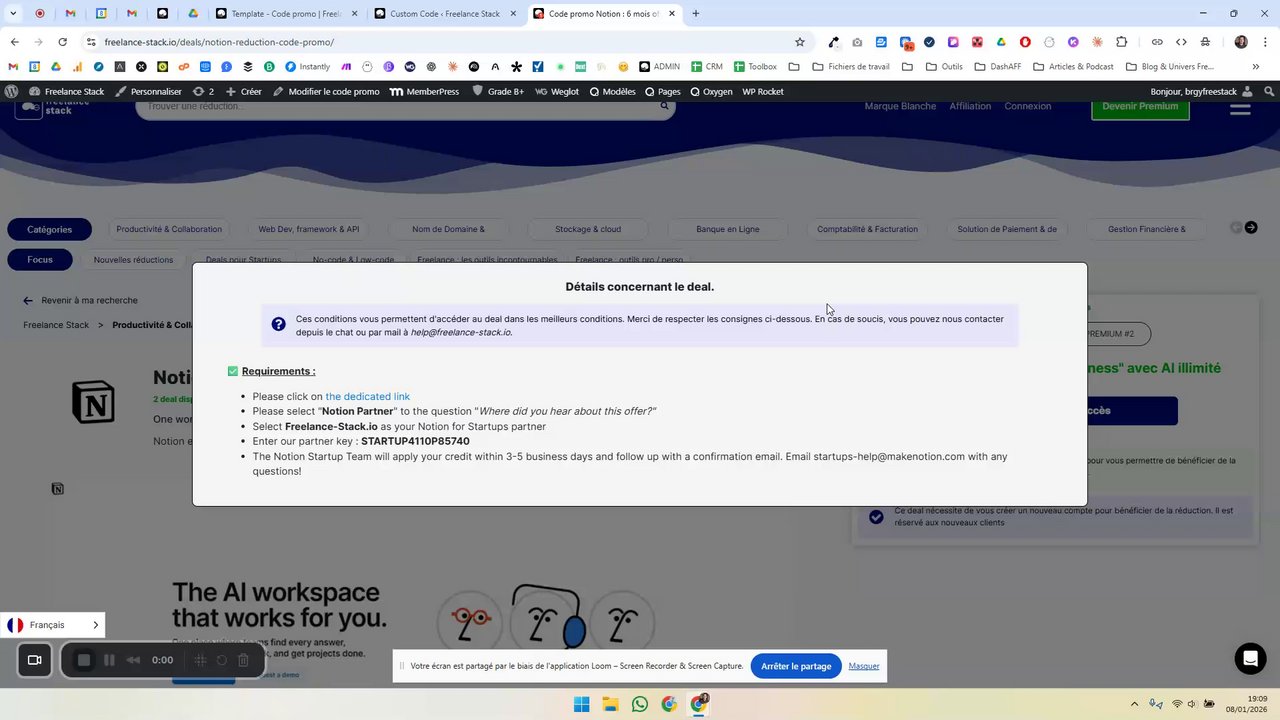Click the Gmail bookmark icon in bookmarks bar
The height and width of the screenshot is (720, 1280).
pyautogui.click(x=12, y=67)
